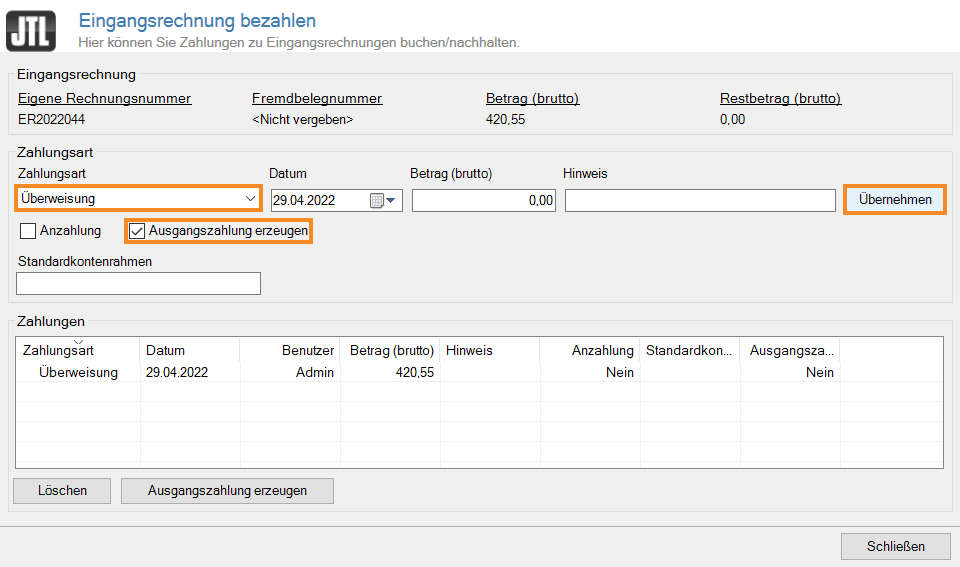Enable the Anzahlung checkbox
This screenshot has height=567, width=960.
pos(28,231)
